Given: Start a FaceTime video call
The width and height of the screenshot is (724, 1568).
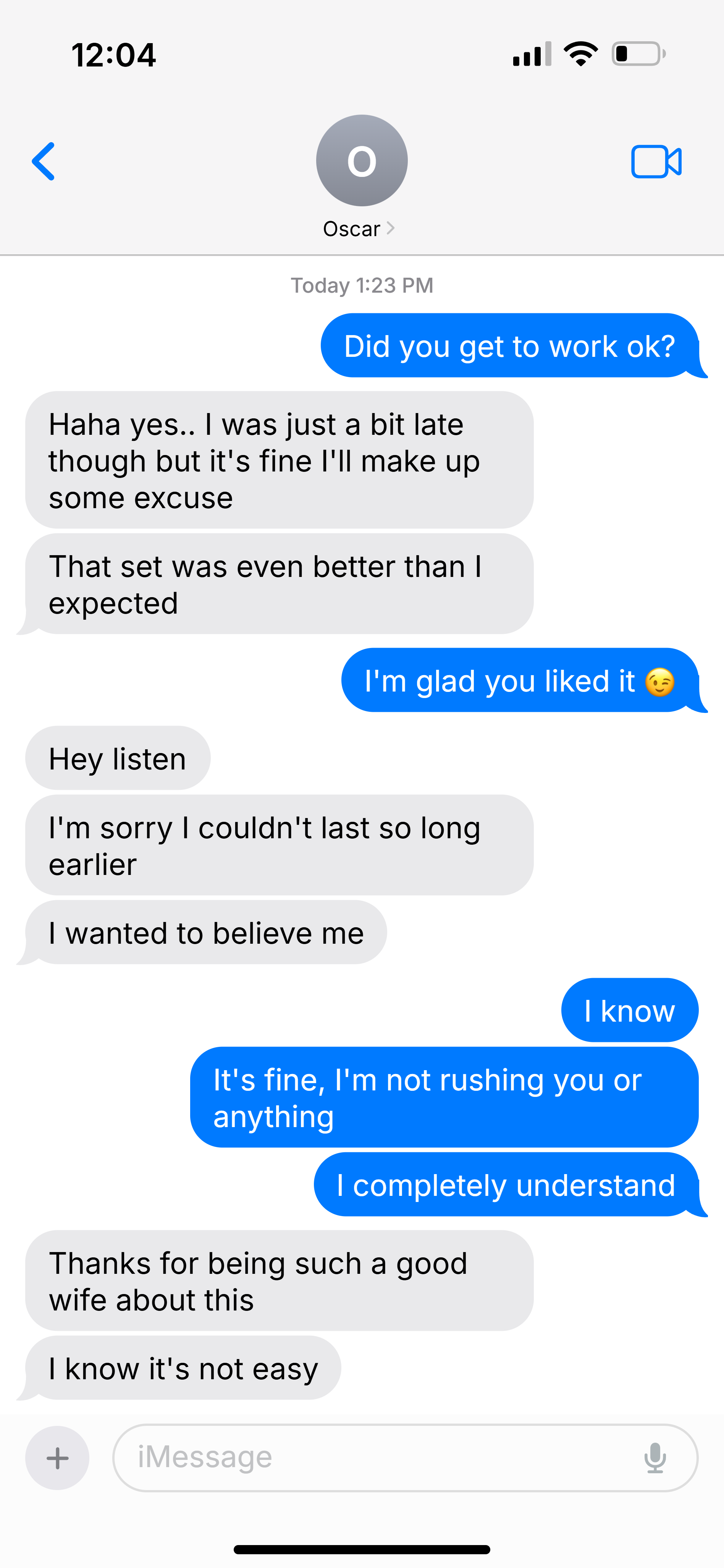Looking at the screenshot, I should coord(656,162).
